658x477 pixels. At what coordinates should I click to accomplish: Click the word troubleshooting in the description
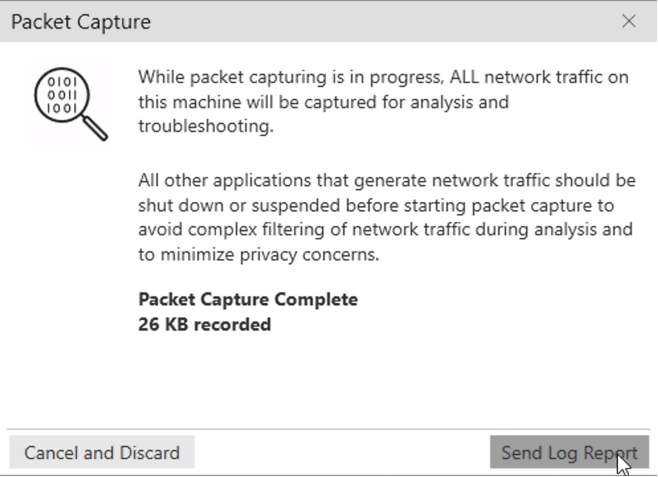click(x=206, y=126)
